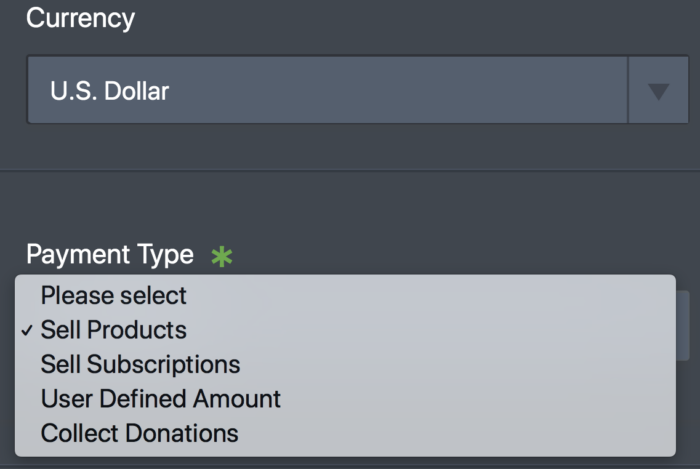Select Collect Donations payment type
This screenshot has width=700, height=469.
click(139, 433)
